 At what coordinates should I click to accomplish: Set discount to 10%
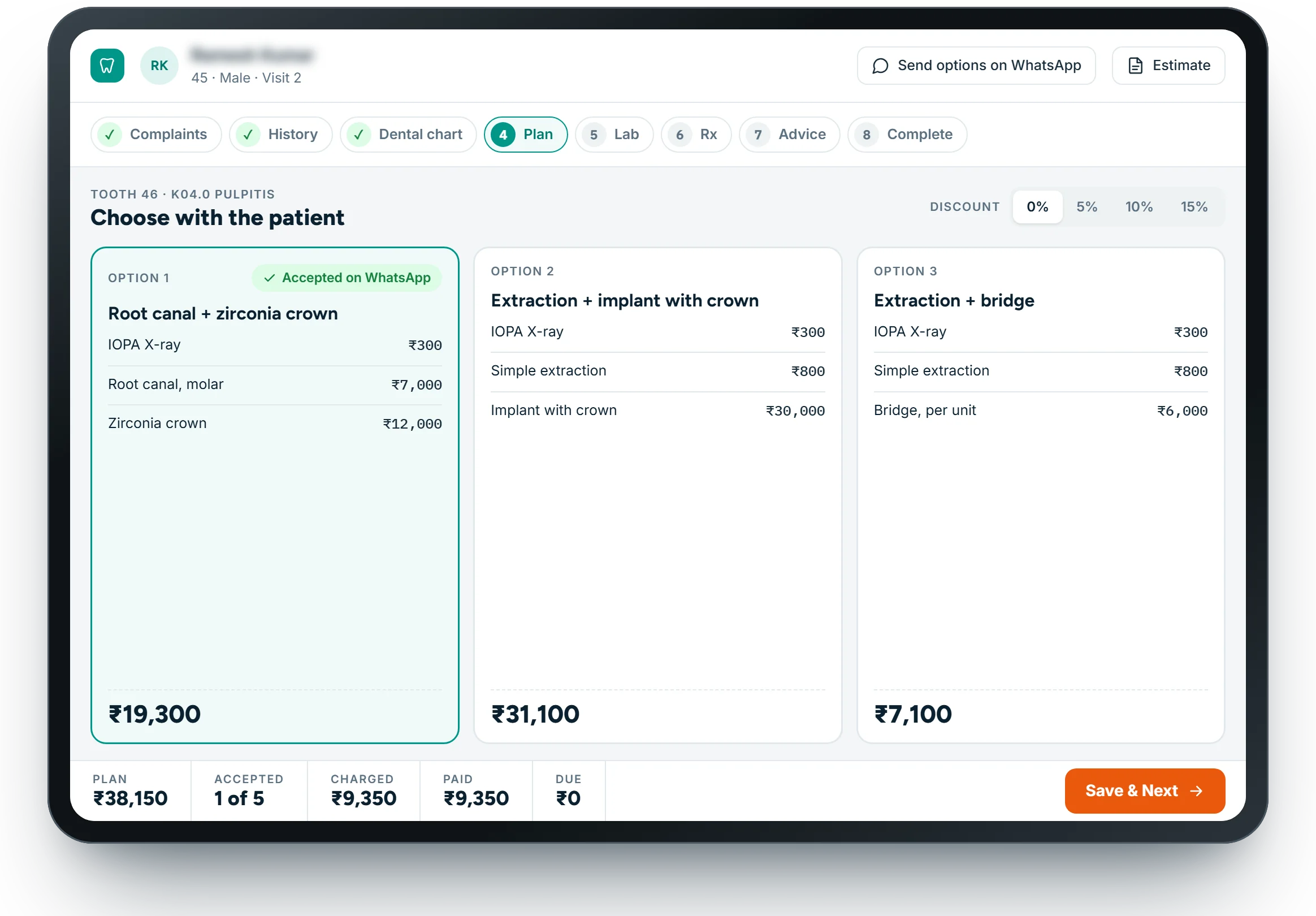click(1139, 207)
